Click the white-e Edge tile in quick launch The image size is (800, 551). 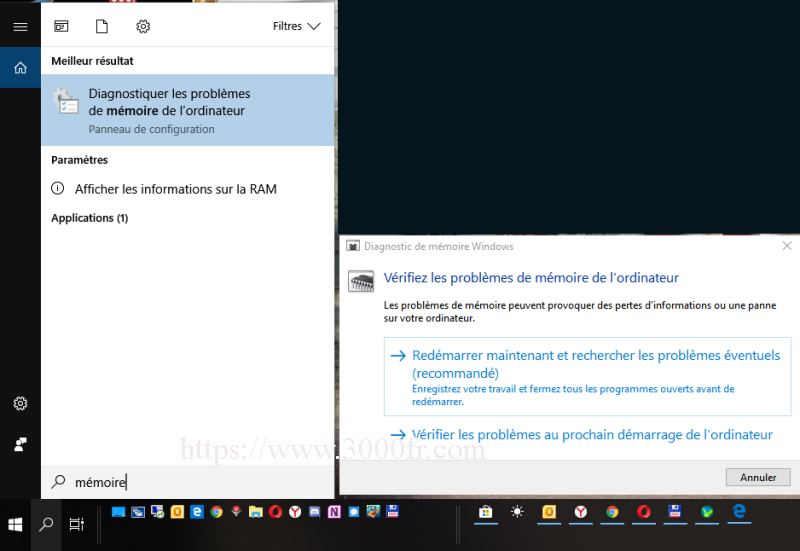[197, 512]
